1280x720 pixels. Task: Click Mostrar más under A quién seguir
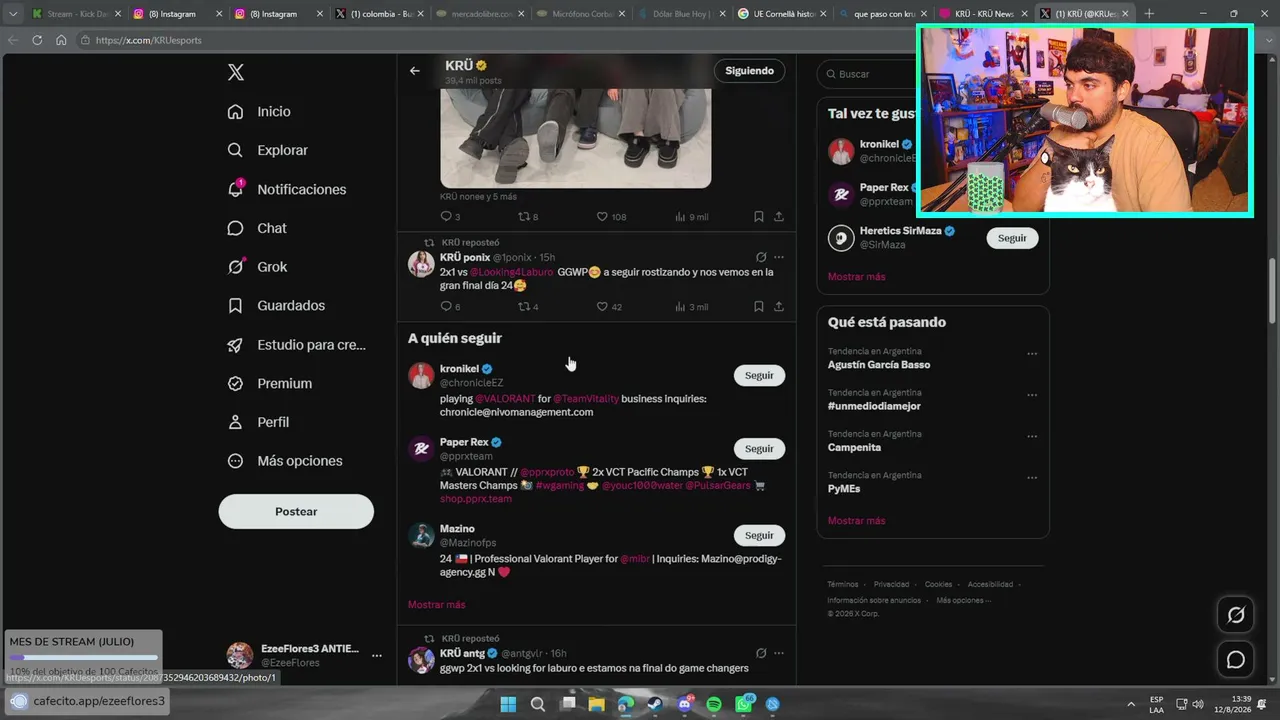[x=437, y=605]
